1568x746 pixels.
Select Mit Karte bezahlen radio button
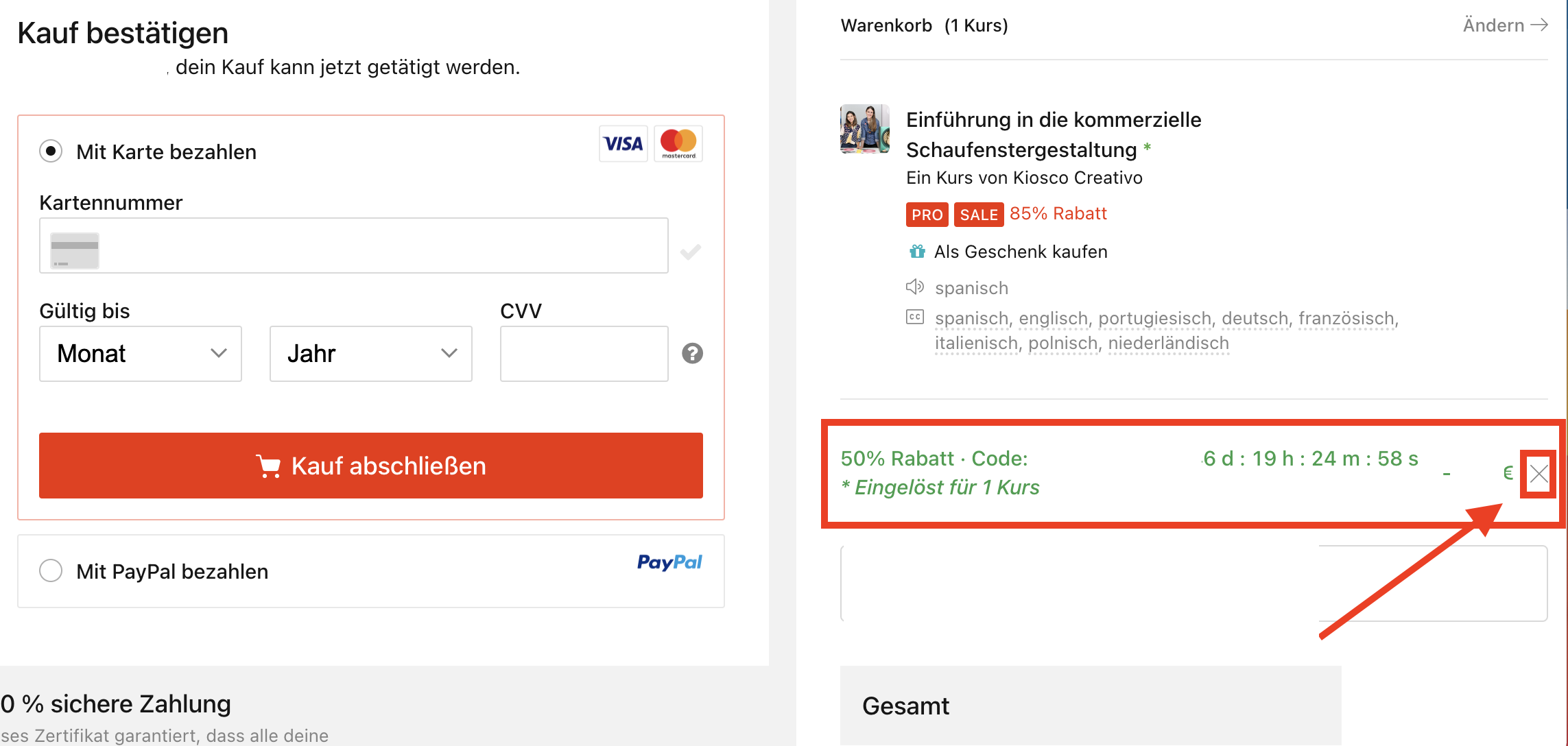(x=51, y=151)
